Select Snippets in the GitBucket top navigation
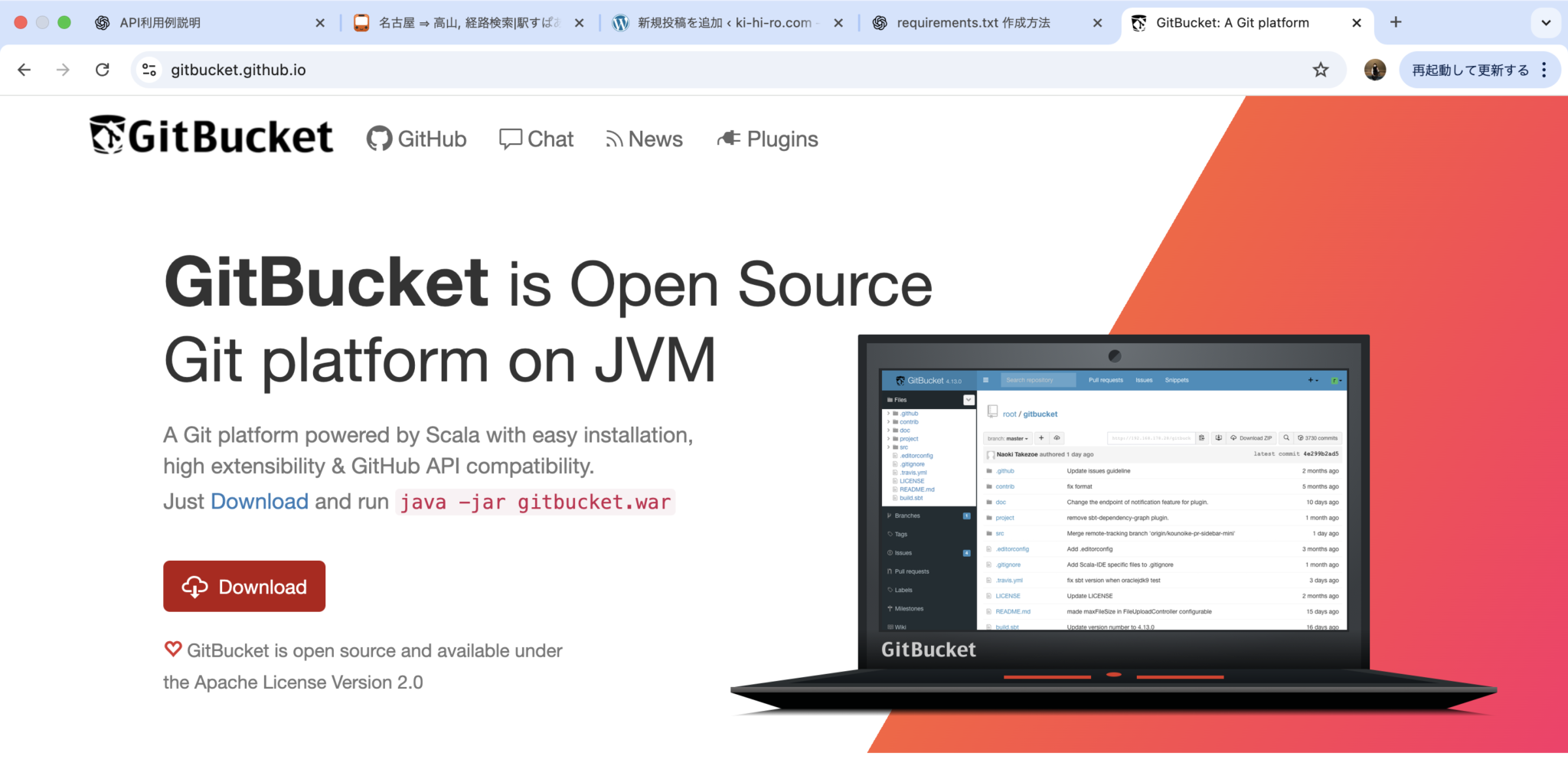This screenshot has width=1568, height=766. point(1177,380)
